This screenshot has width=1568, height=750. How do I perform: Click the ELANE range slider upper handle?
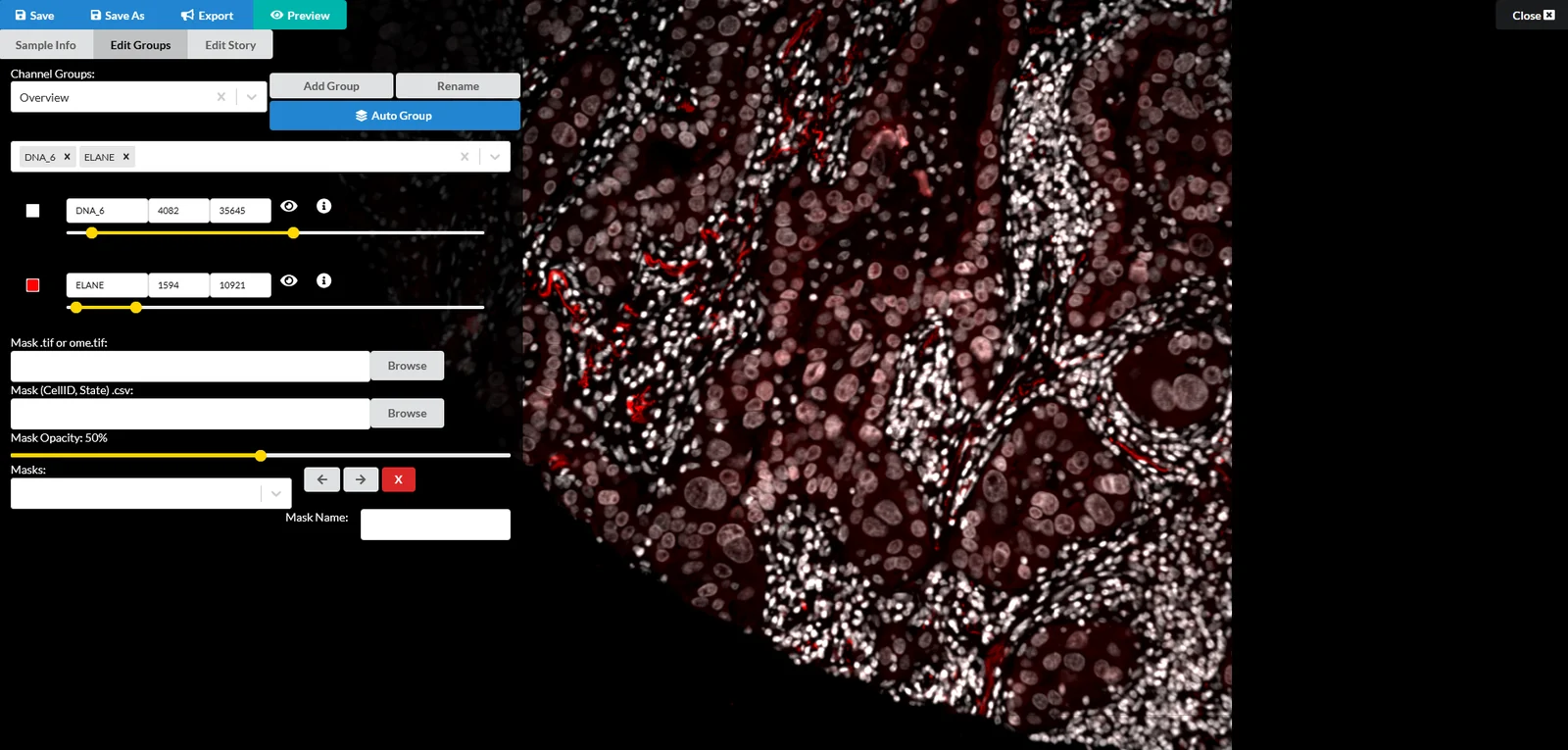136,308
